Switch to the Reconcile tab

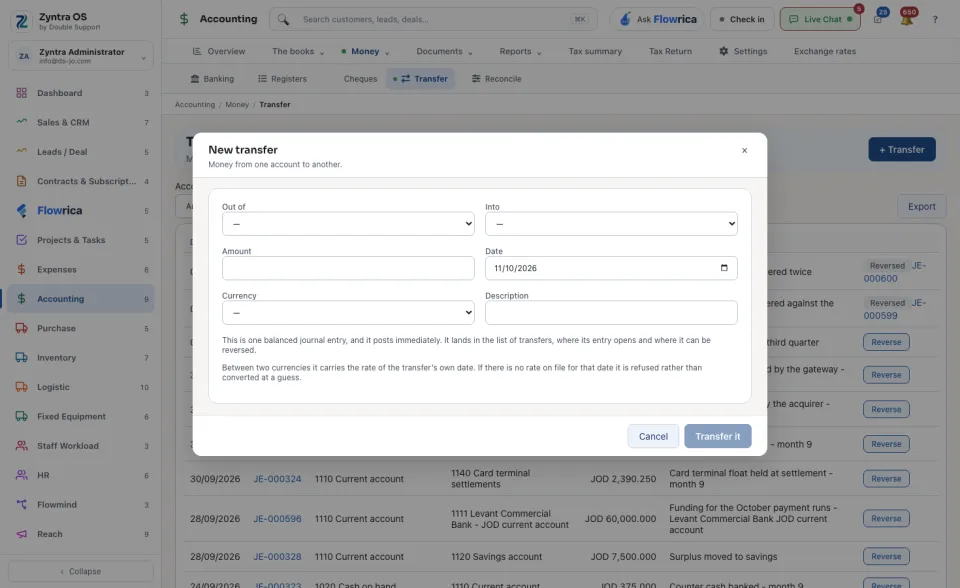(x=497, y=79)
